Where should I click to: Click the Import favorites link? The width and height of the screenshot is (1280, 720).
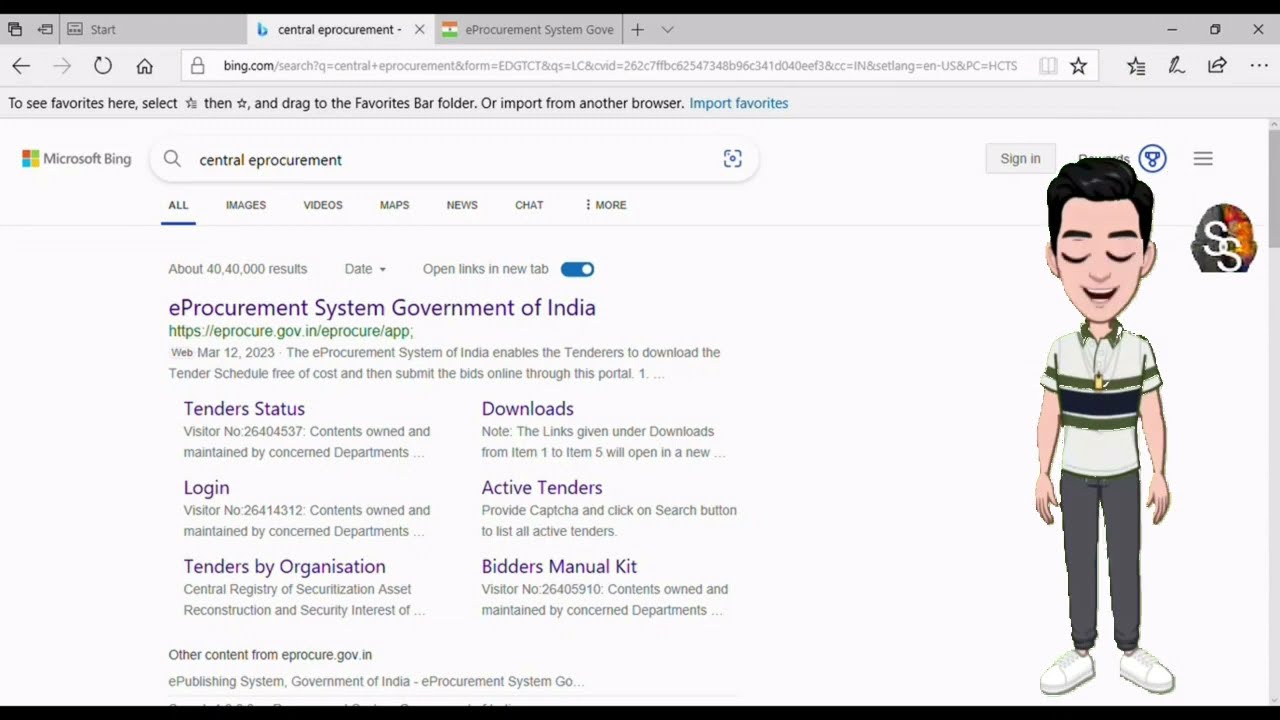point(739,103)
